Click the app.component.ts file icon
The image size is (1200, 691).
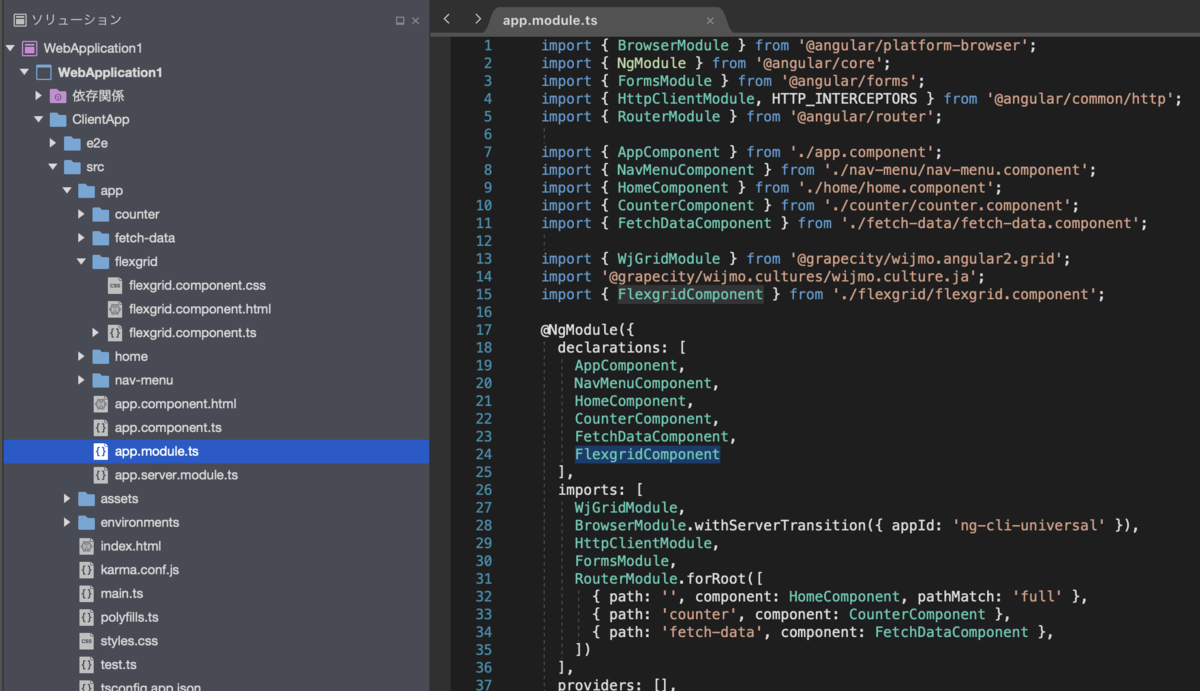click(100, 428)
